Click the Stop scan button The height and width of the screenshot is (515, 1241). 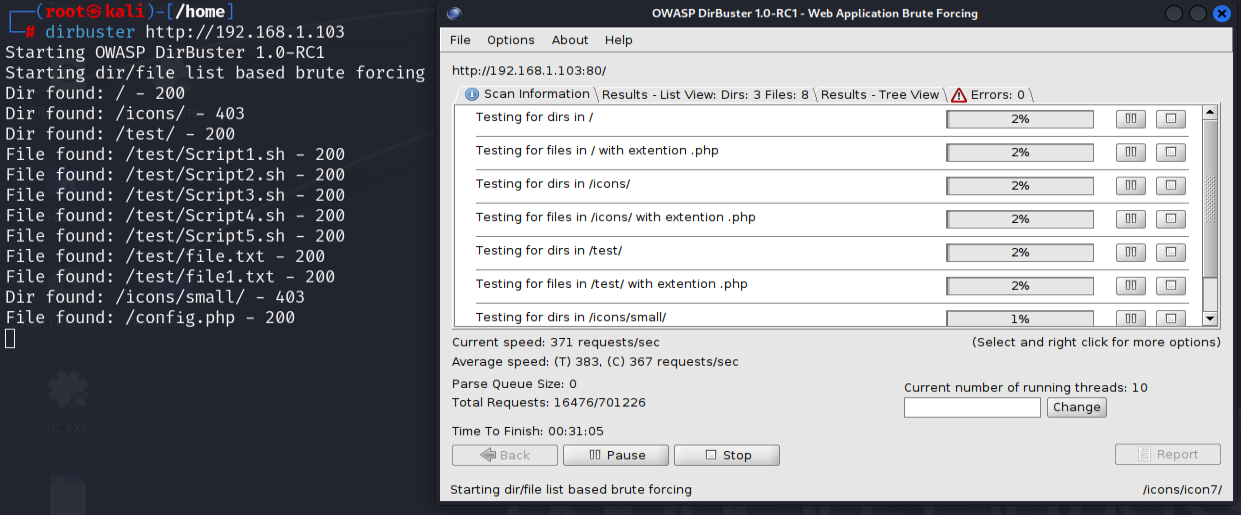[727, 455]
